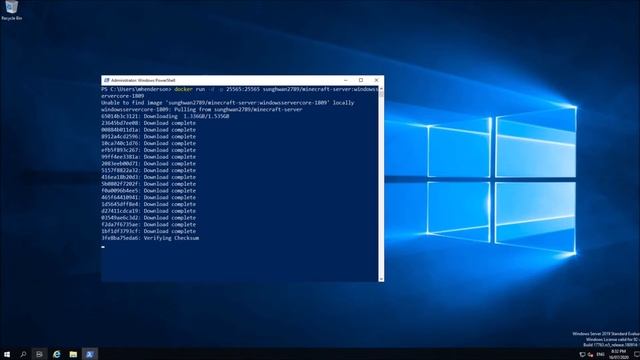This screenshot has width=640, height=360.
Task: Open the Action Center notifications icon
Action: (636, 354)
